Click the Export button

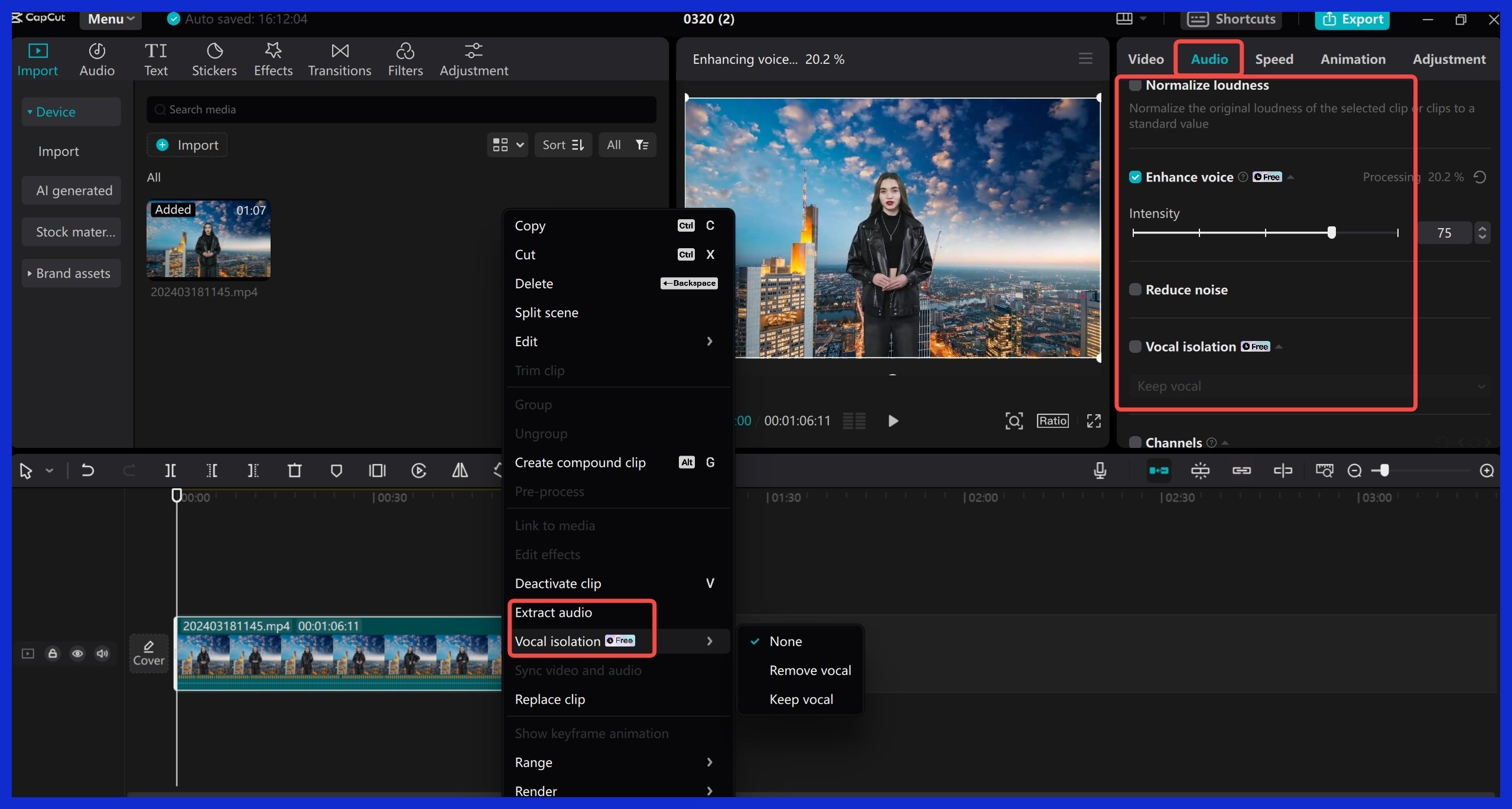[1352, 19]
